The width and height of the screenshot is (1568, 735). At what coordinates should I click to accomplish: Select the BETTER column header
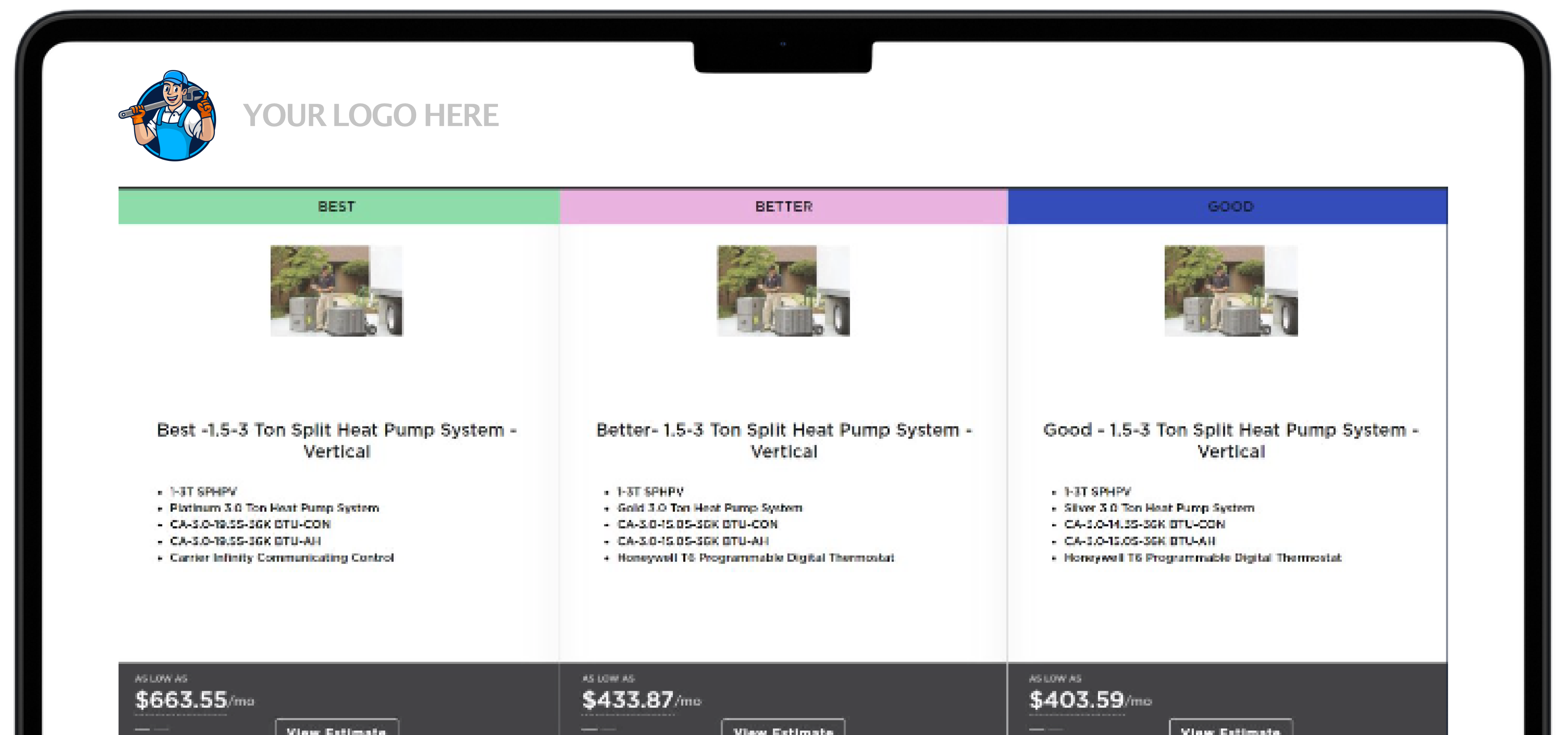click(784, 207)
